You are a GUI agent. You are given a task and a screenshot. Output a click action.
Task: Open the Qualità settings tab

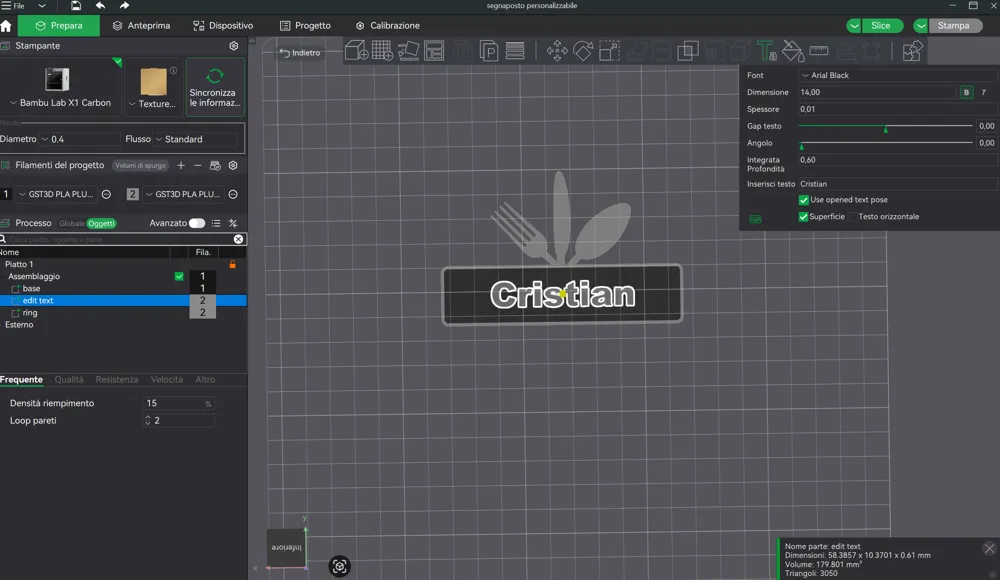click(69, 380)
